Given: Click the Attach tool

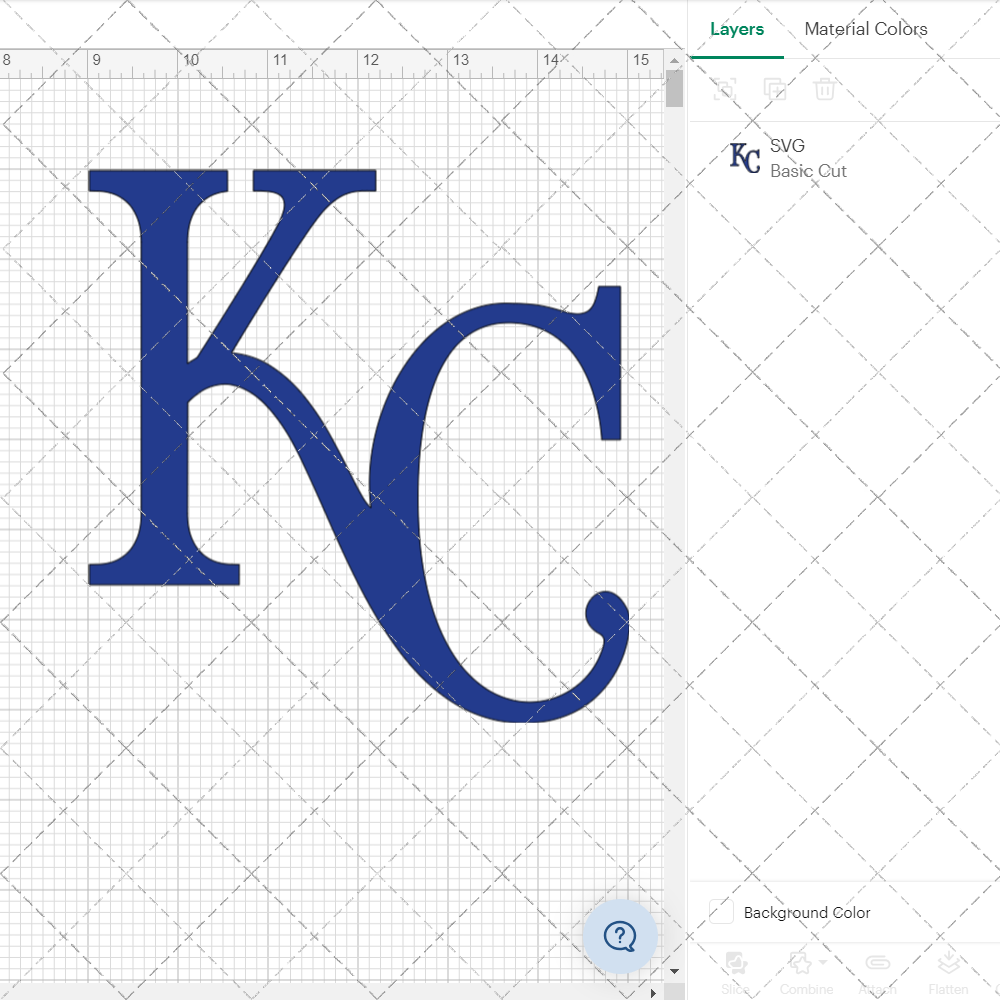Looking at the screenshot, I should (877, 973).
